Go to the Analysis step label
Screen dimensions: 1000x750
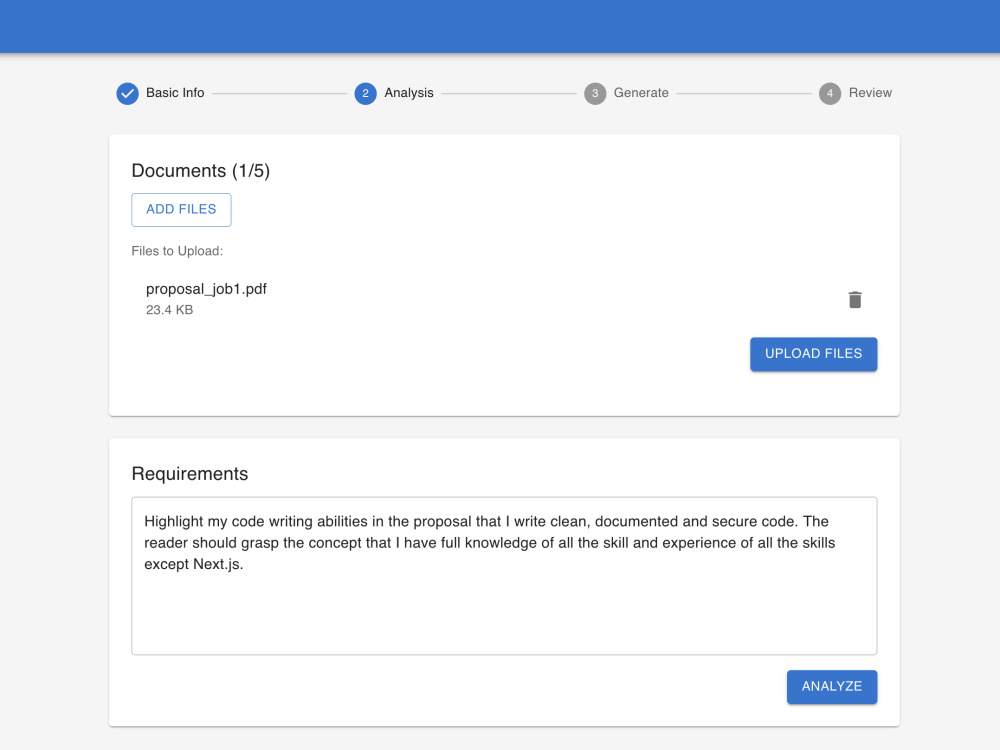pyautogui.click(x=409, y=92)
